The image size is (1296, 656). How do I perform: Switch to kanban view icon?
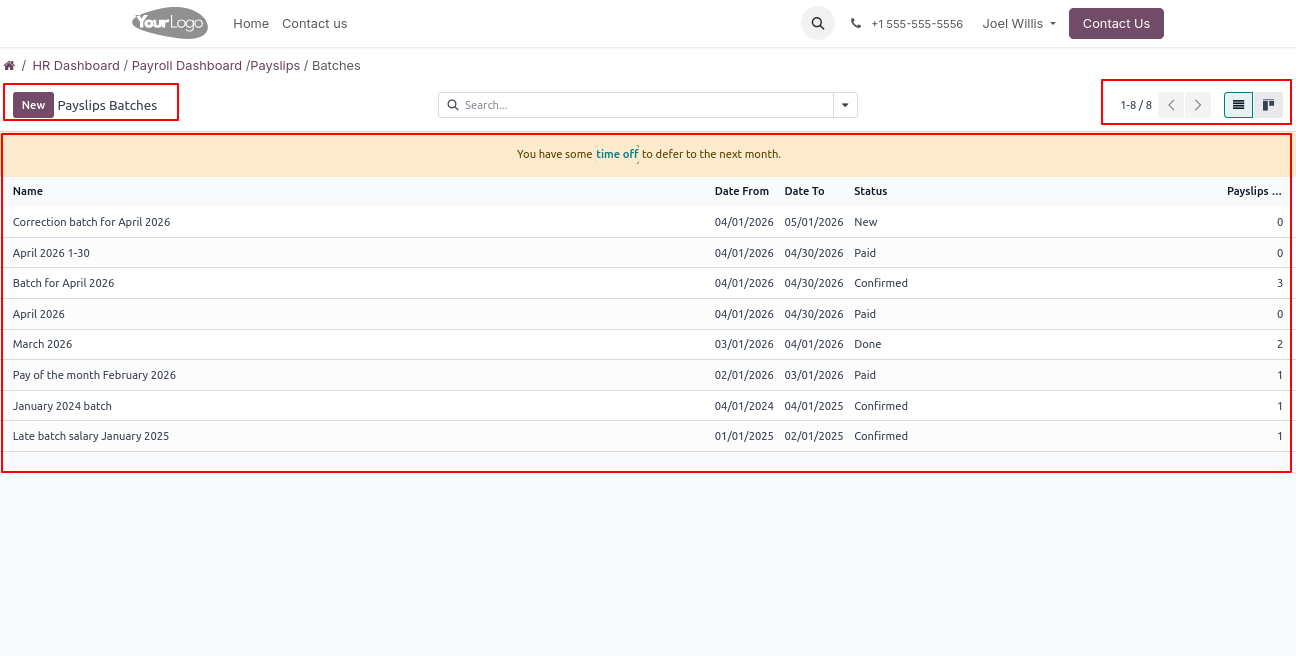coord(1268,105)
